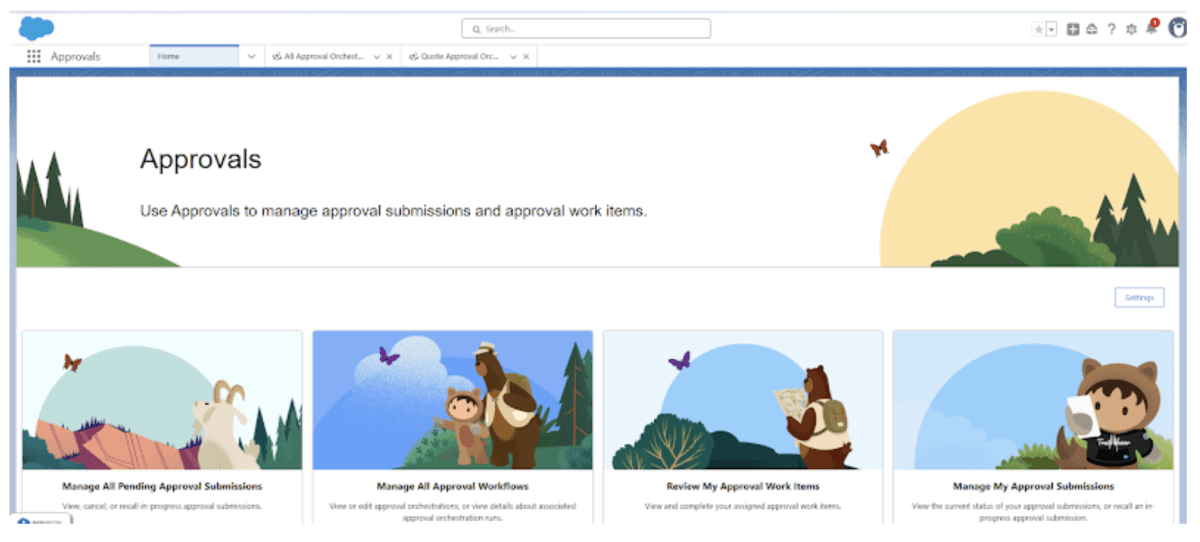Click the Astro holding paper card image
Image resolution: width=1200 pixels, height=542 pixels.
point(1033,400)
